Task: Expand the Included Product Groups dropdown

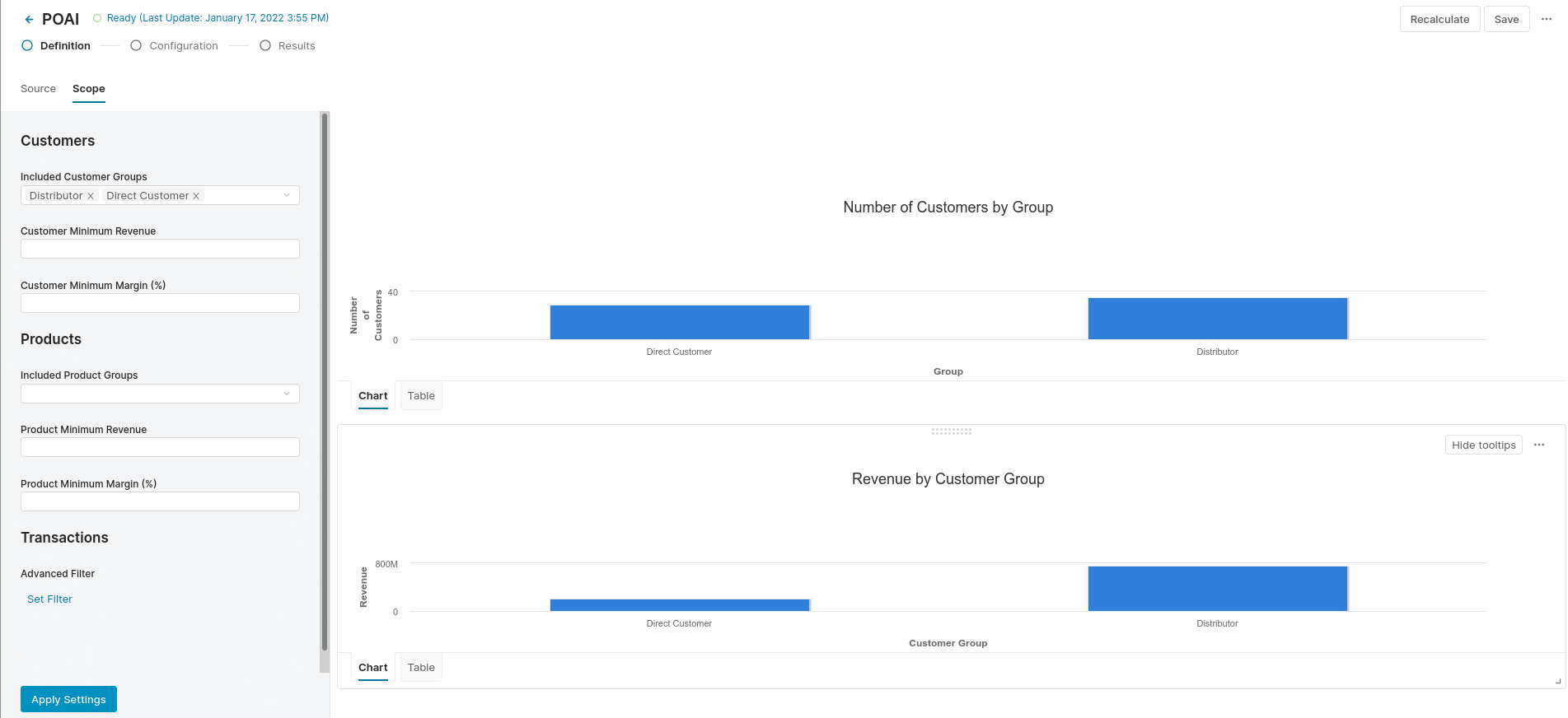Action: pos(286,394)
